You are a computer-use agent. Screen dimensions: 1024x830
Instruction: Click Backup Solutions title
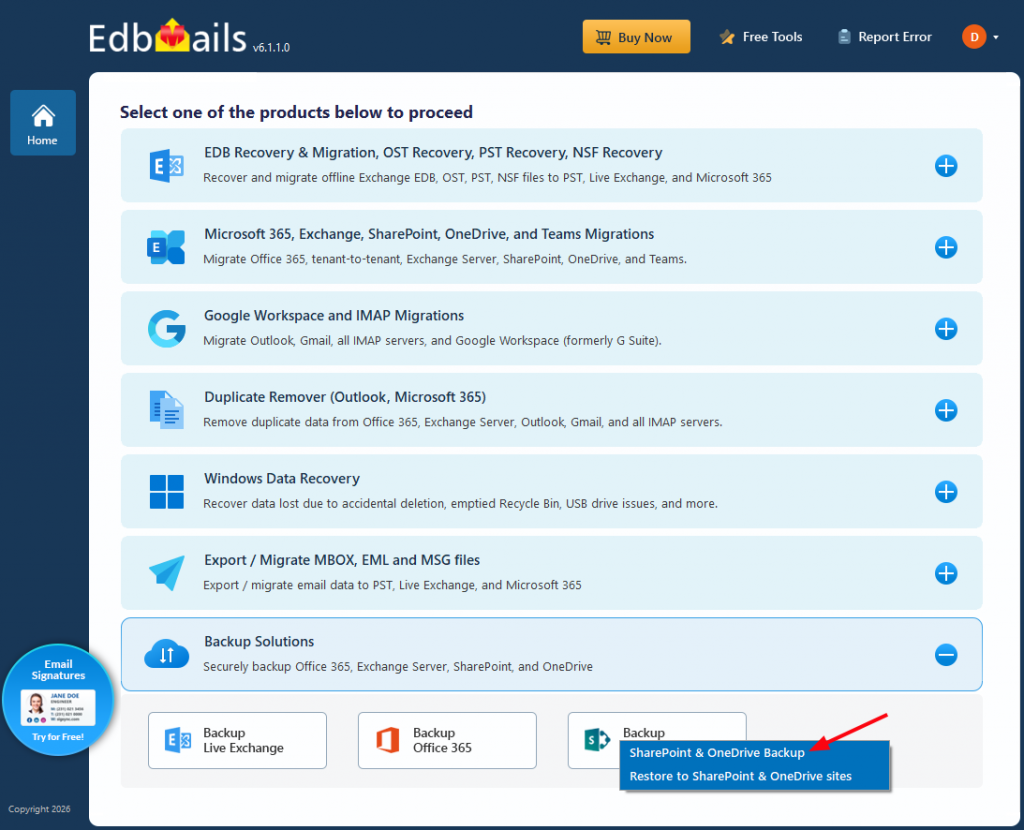pyautogui.click(x=259, y=642)
